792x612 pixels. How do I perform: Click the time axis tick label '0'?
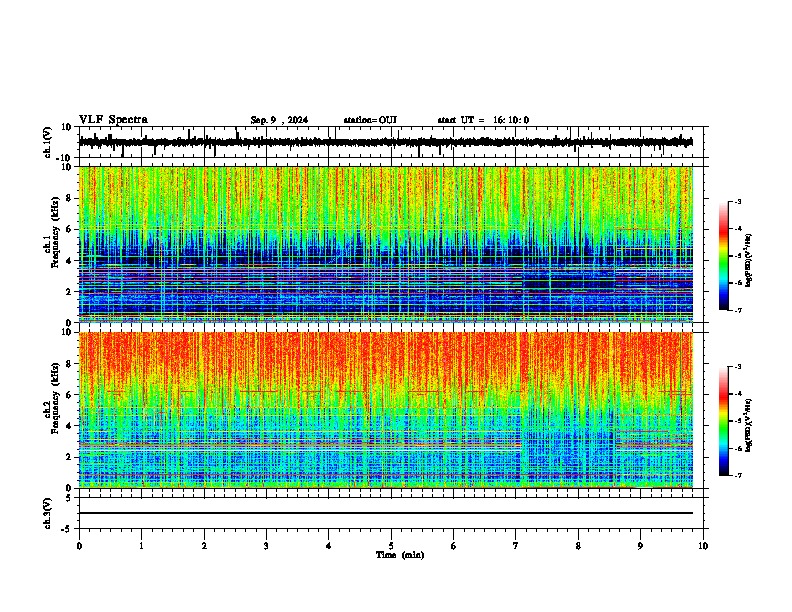79,546
